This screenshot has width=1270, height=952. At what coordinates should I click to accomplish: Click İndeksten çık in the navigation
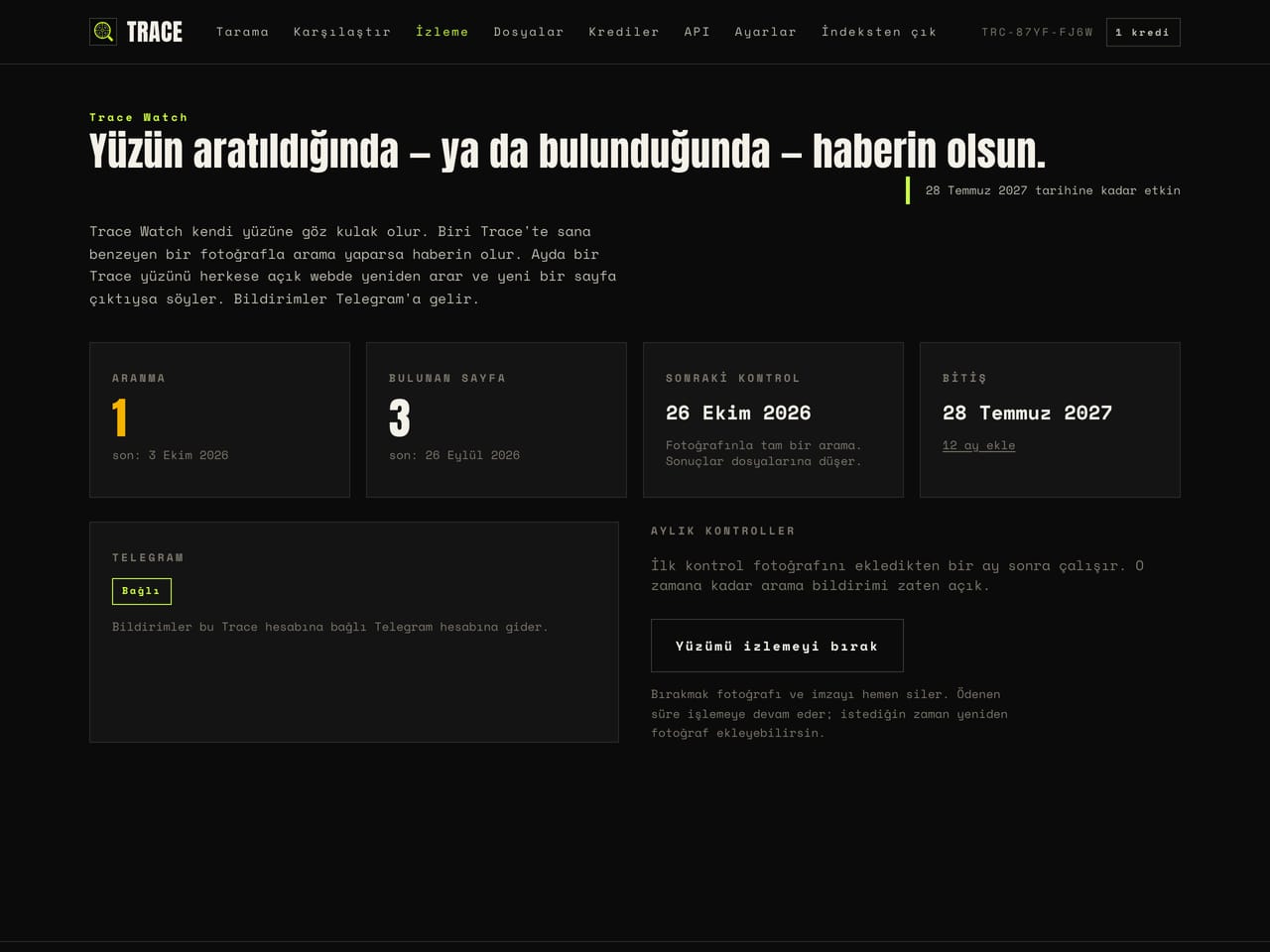pyautogui.click(x=879, y=32)
